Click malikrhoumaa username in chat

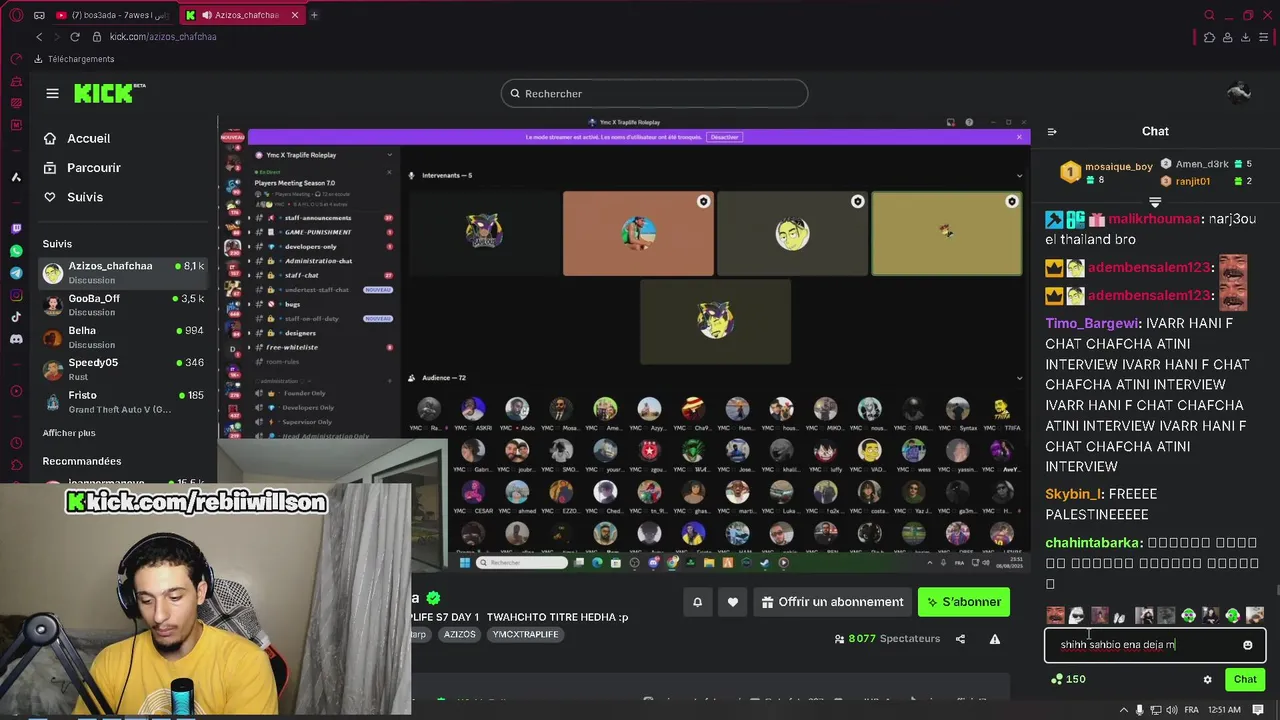point(1153,219)
